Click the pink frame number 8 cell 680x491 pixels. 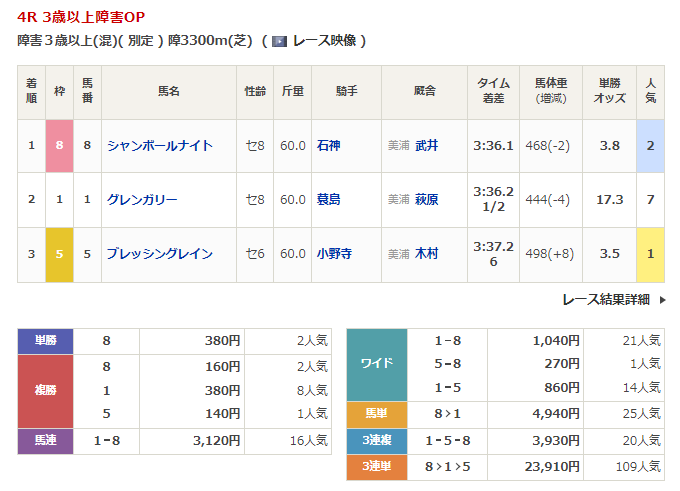[60, 146]
